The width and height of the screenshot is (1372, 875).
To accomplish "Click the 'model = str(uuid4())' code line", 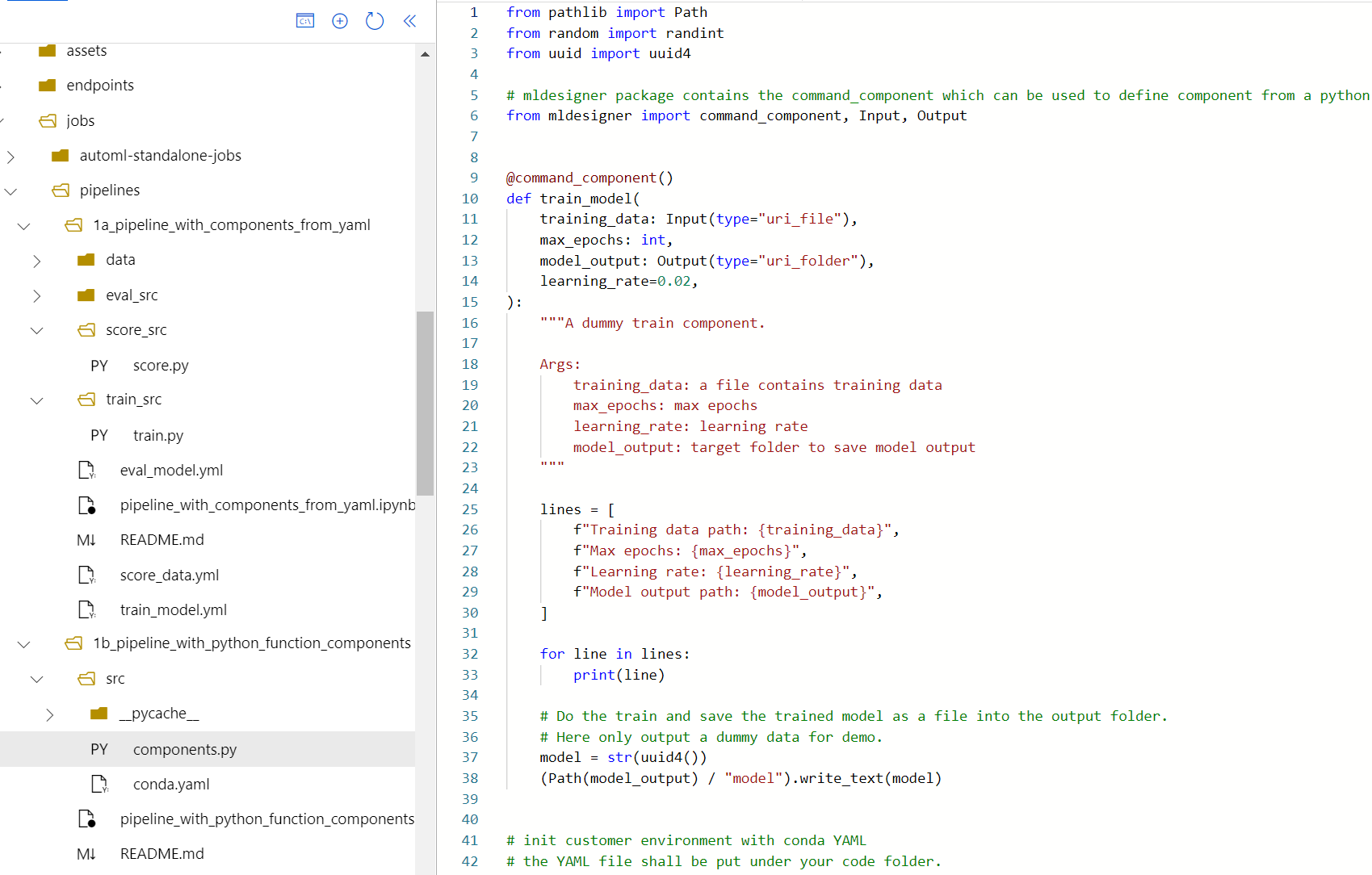I will pos(623,757).
